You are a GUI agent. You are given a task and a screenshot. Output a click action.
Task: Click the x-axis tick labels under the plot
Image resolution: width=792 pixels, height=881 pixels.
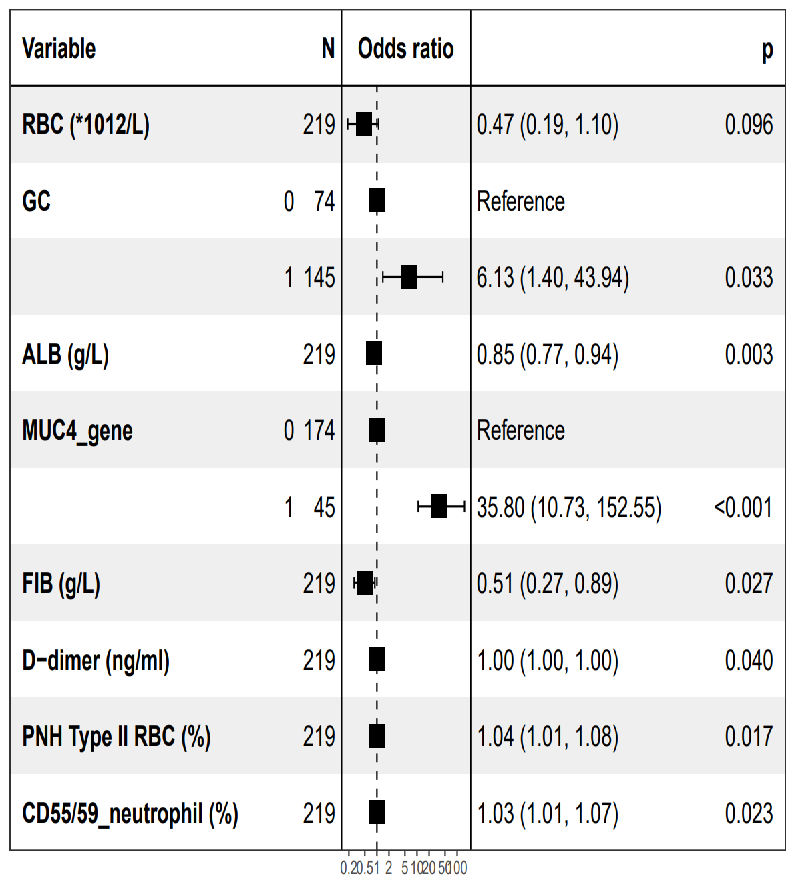pyautogui.click(x=405, y=866)
